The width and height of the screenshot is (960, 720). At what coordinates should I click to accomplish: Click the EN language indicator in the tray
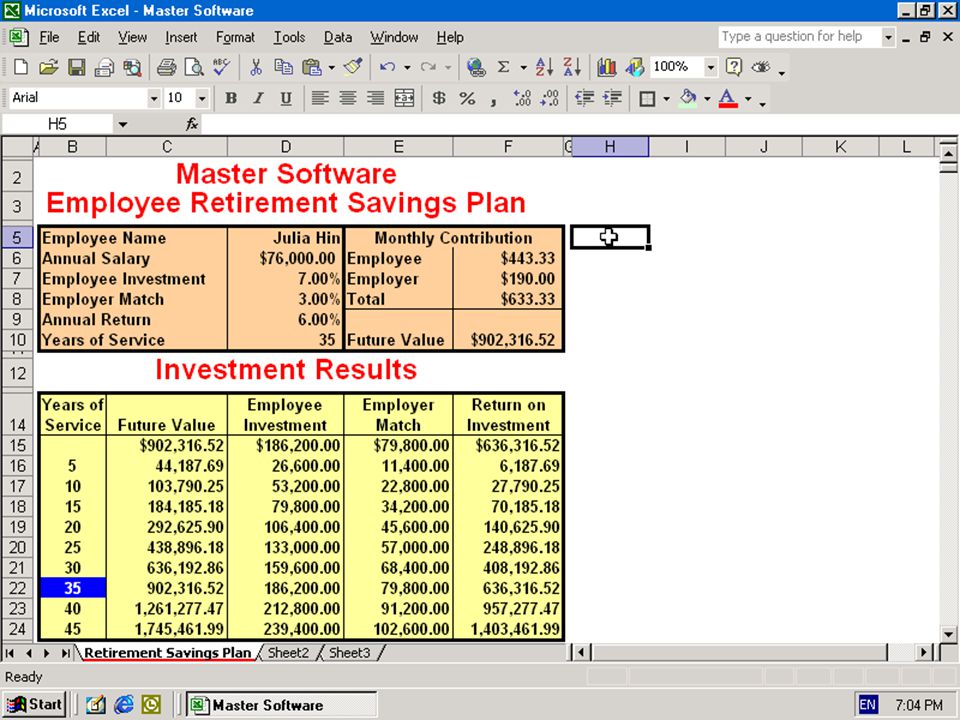868,705
